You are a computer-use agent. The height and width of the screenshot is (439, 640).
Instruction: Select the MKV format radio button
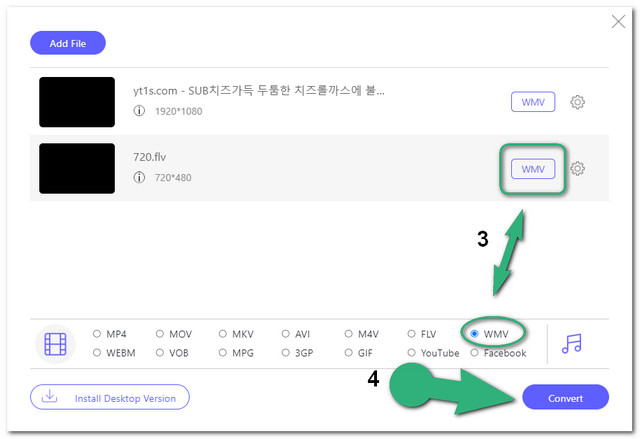[x=223, y=334]
